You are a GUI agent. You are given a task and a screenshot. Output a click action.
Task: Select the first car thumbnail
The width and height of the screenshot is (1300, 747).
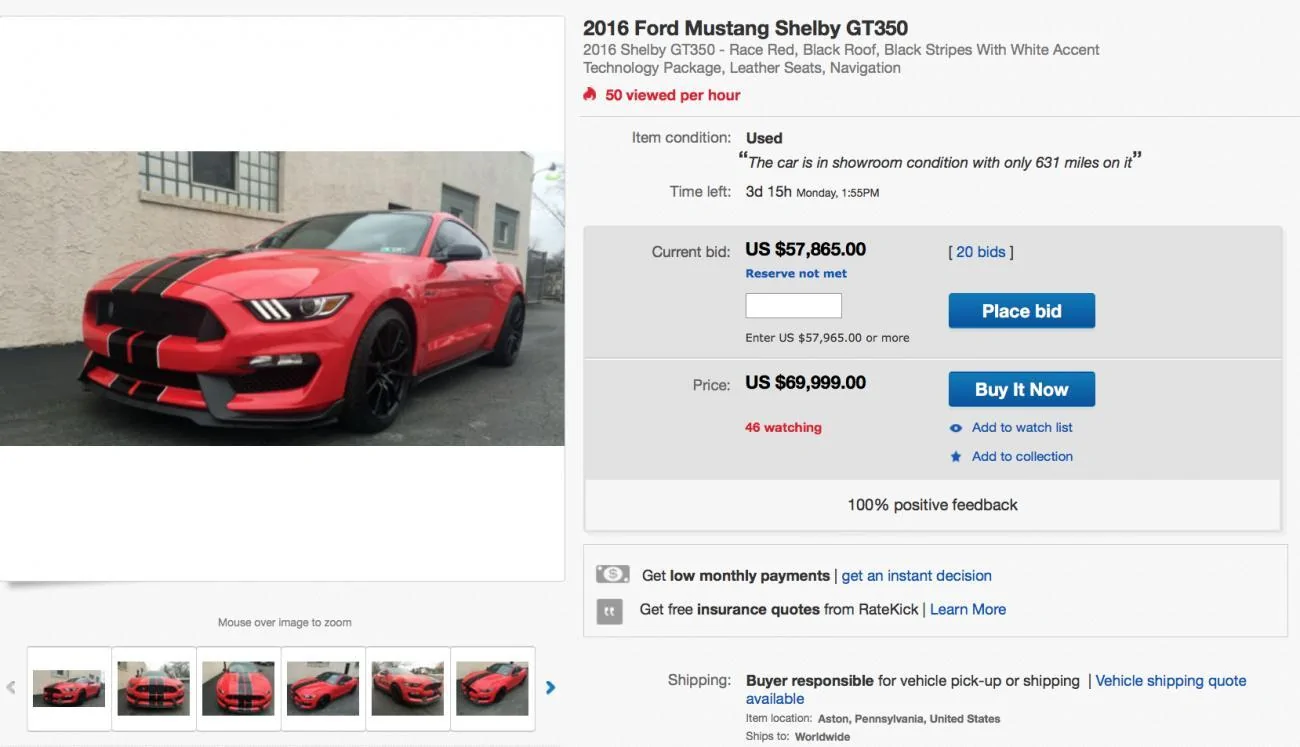click(x=69, y=688)
